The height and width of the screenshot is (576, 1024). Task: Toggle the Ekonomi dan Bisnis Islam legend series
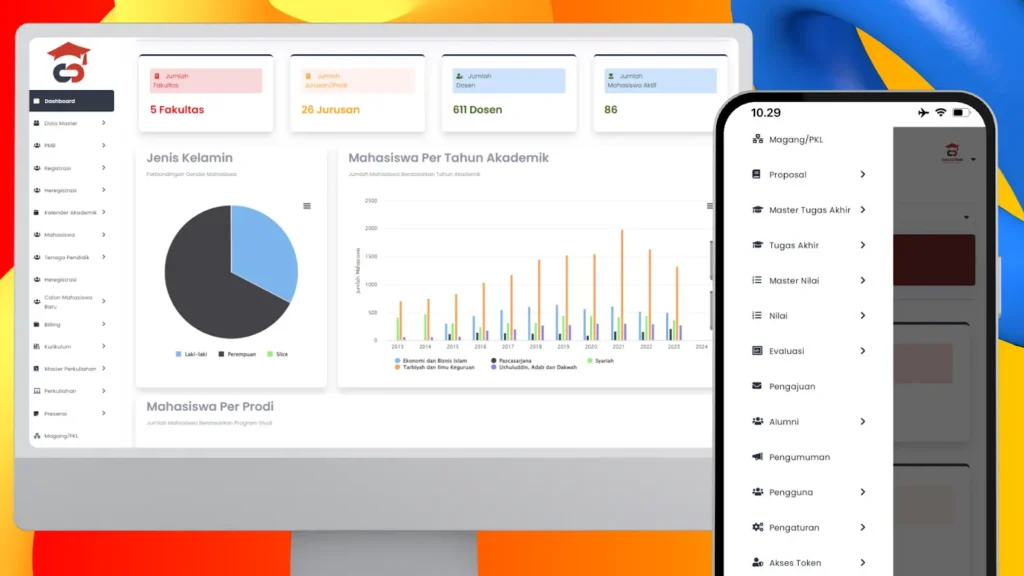pos(431,360)
